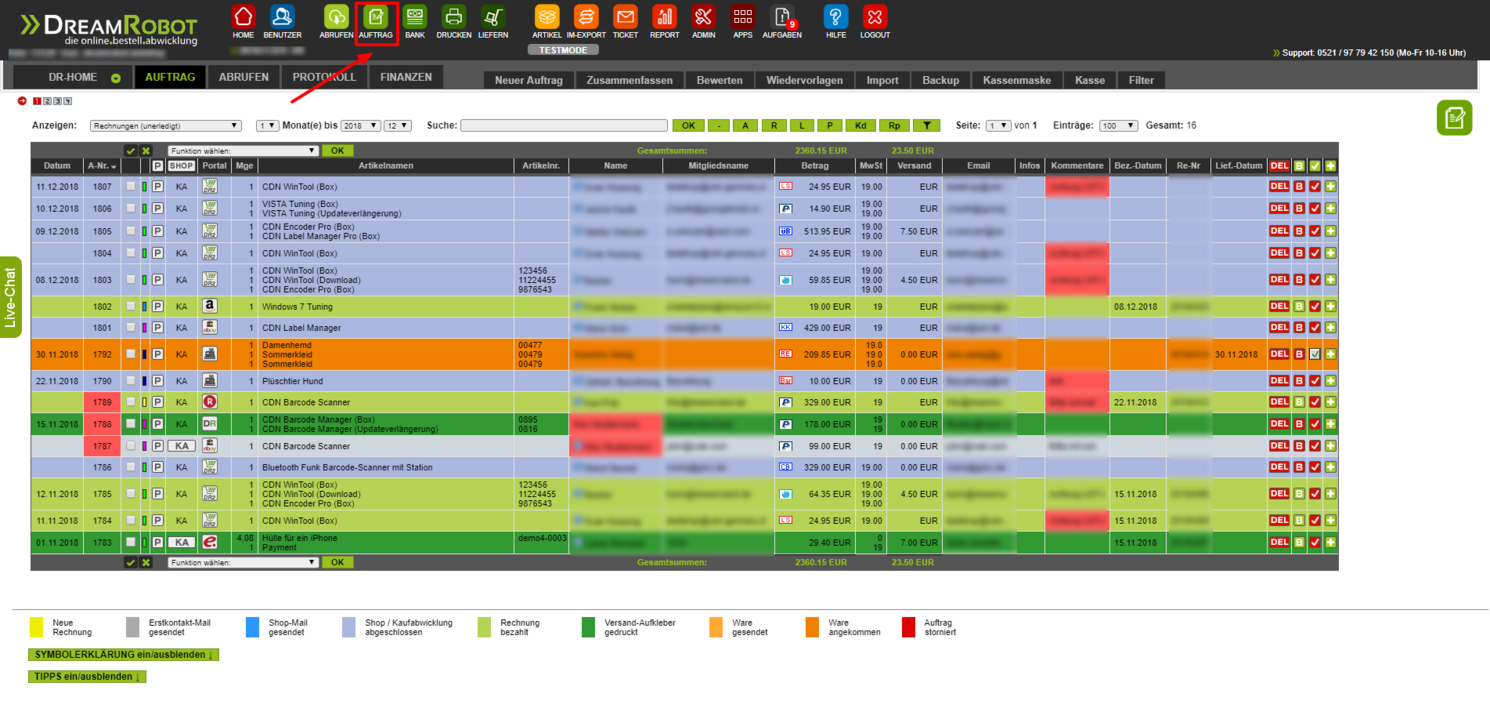Click the Kd filter button
This screenshot has height=708, width=1490.
861,126
